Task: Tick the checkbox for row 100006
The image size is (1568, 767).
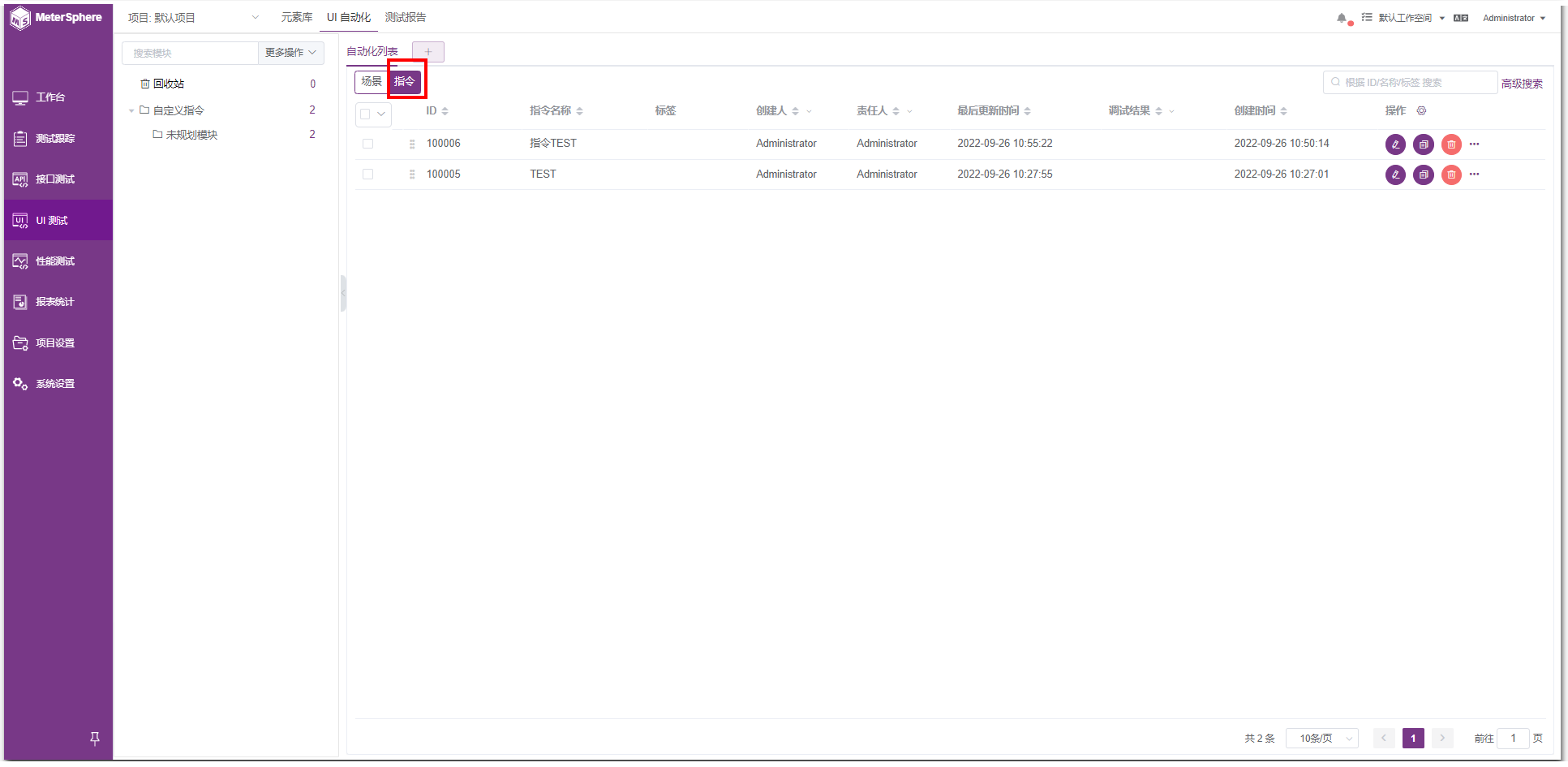Action: click(367, 144)
